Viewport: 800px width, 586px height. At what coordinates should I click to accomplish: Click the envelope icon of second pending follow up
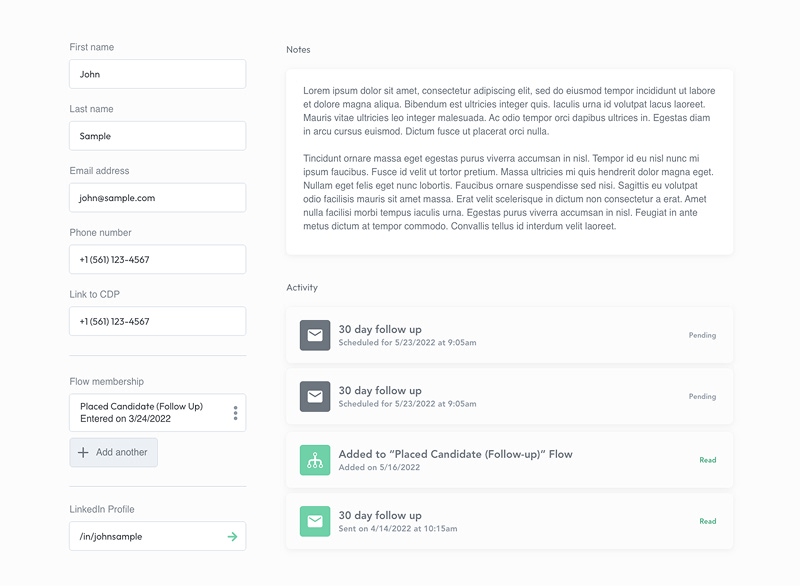(315, 396)
